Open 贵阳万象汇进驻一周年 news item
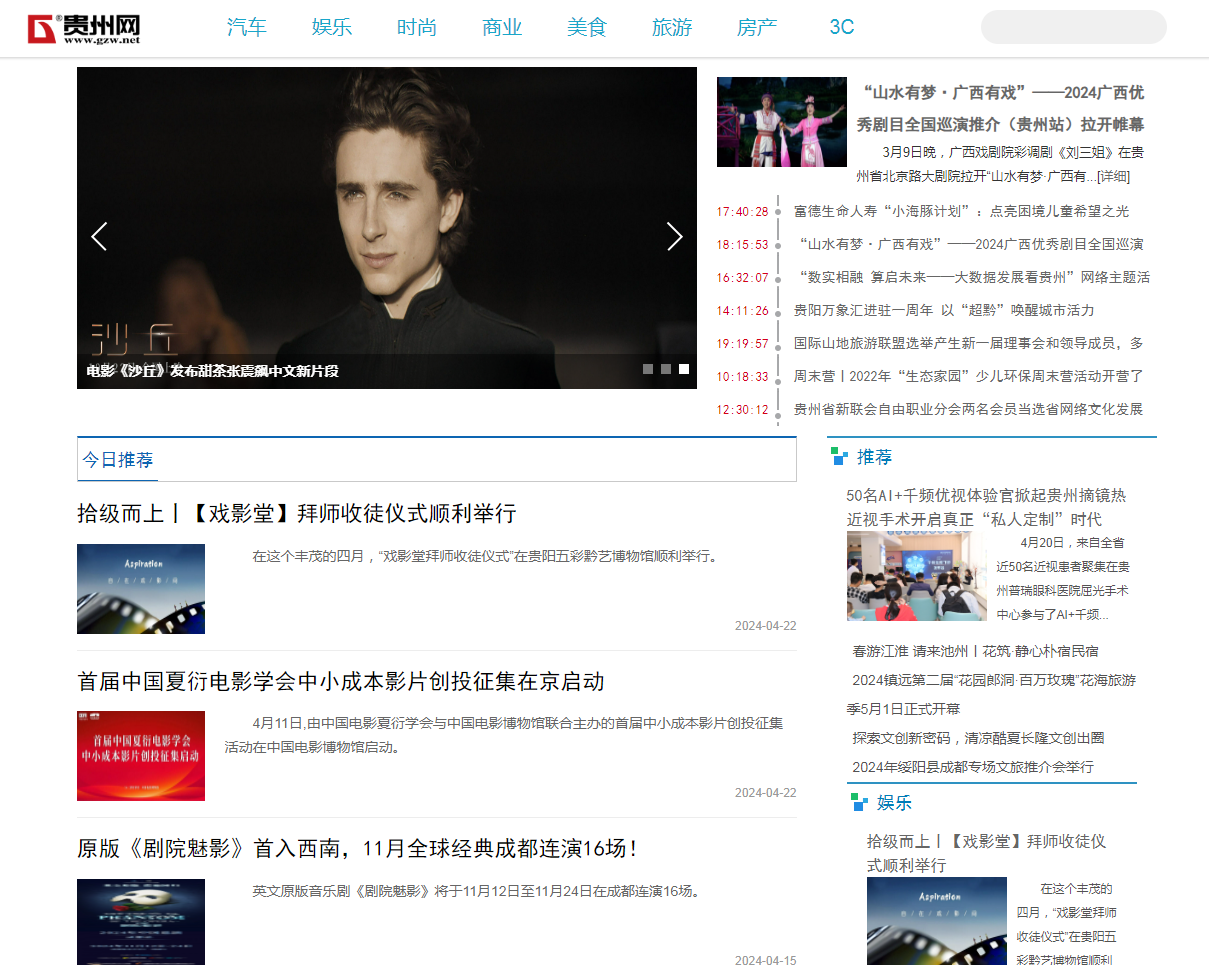Viewport: 1209px width, 965px height. 944,310
